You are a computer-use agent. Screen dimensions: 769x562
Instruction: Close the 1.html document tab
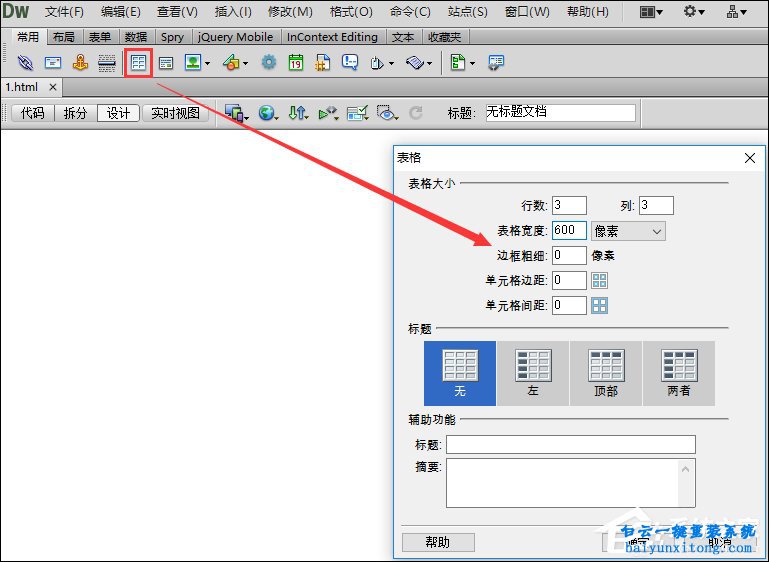point(53,87)
